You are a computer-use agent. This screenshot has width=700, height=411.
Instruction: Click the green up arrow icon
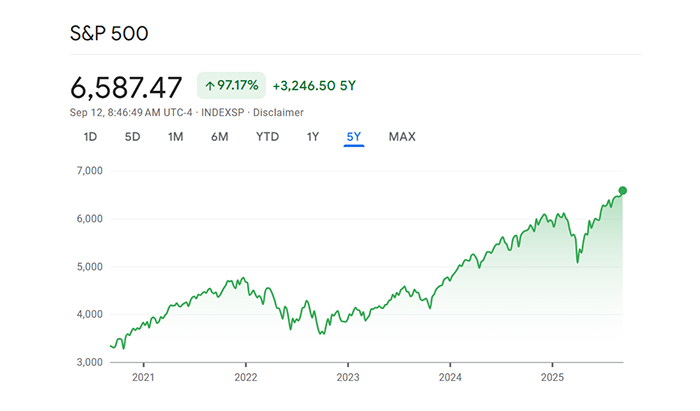[210, 85]
